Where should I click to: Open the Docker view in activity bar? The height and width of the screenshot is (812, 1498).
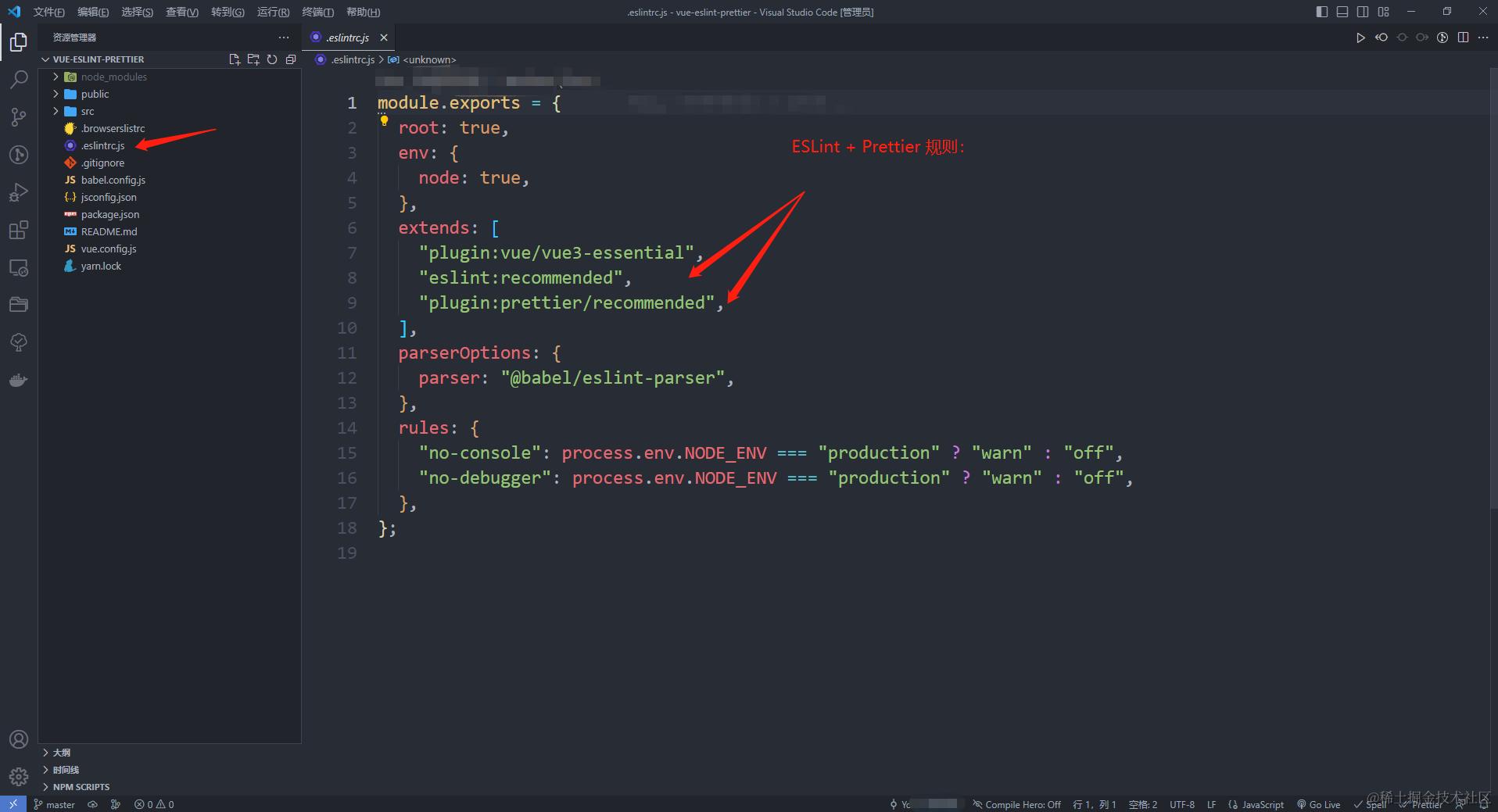[19, 380]
